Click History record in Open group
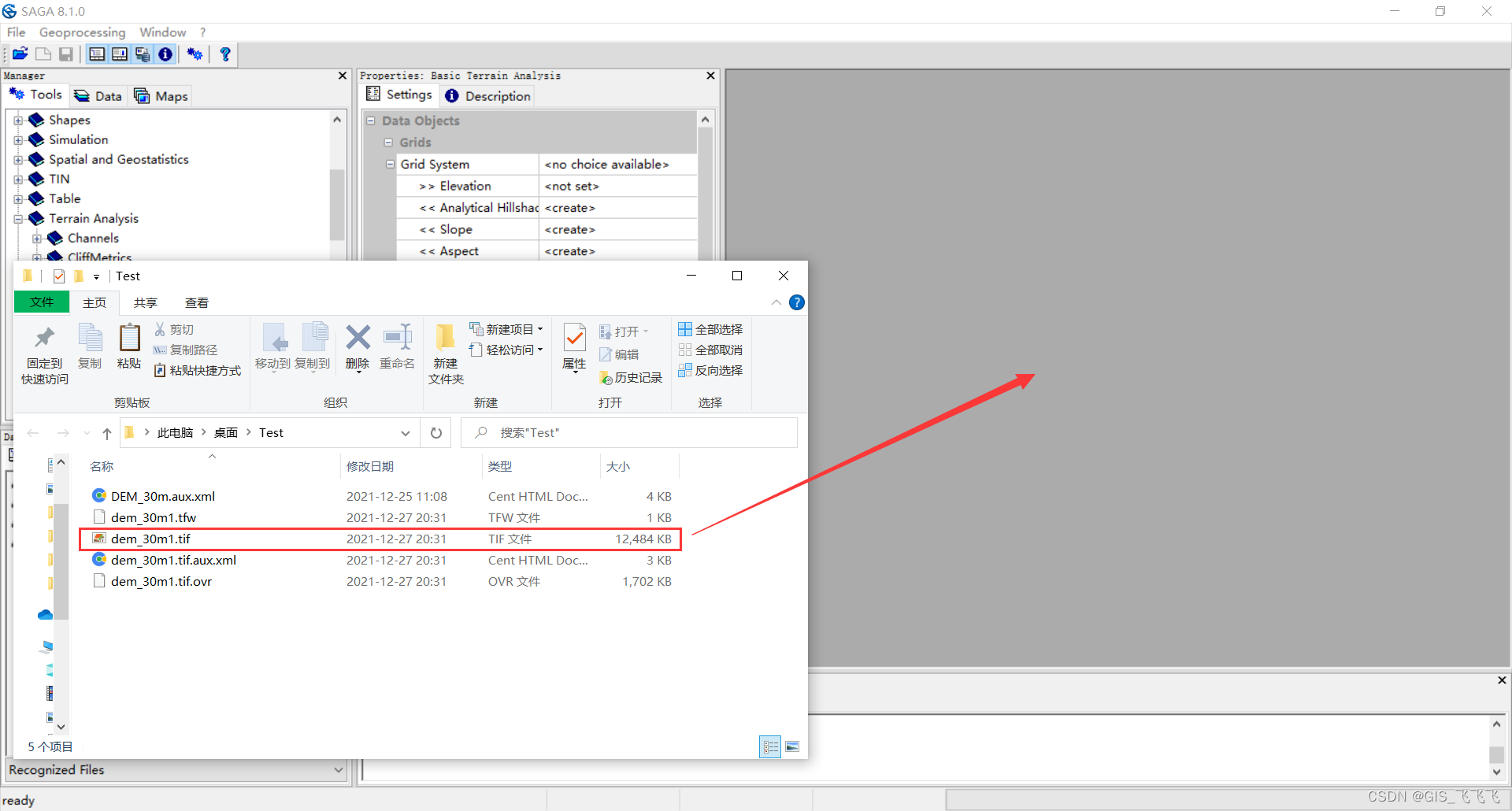This screenshot has height=811, width=1512. (x=632, y=378)
